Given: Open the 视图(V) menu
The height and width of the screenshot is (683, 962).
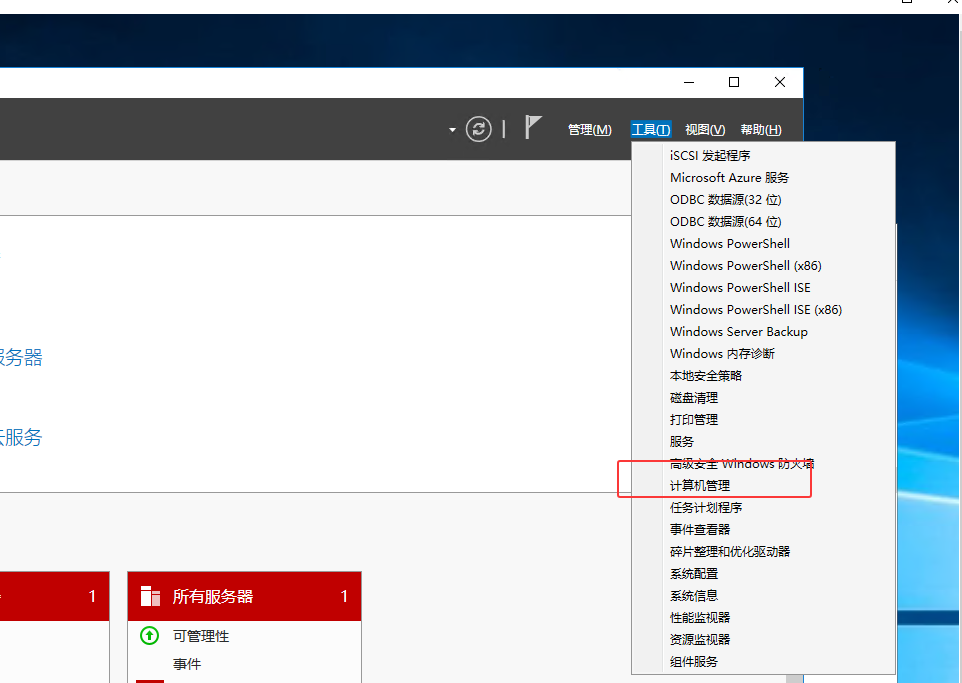Looking at the screenshot, I should [704, 130].
